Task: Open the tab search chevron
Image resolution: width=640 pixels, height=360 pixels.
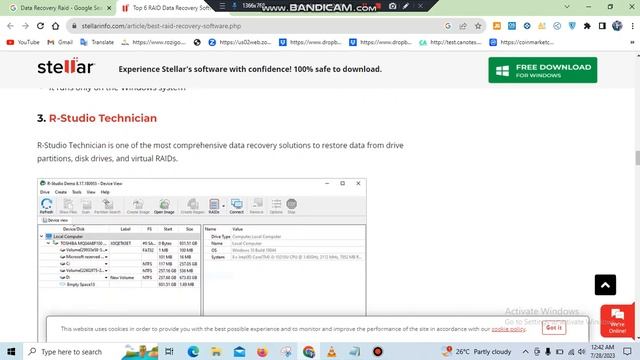Action: pyautogui.click(x=567, y=7)
